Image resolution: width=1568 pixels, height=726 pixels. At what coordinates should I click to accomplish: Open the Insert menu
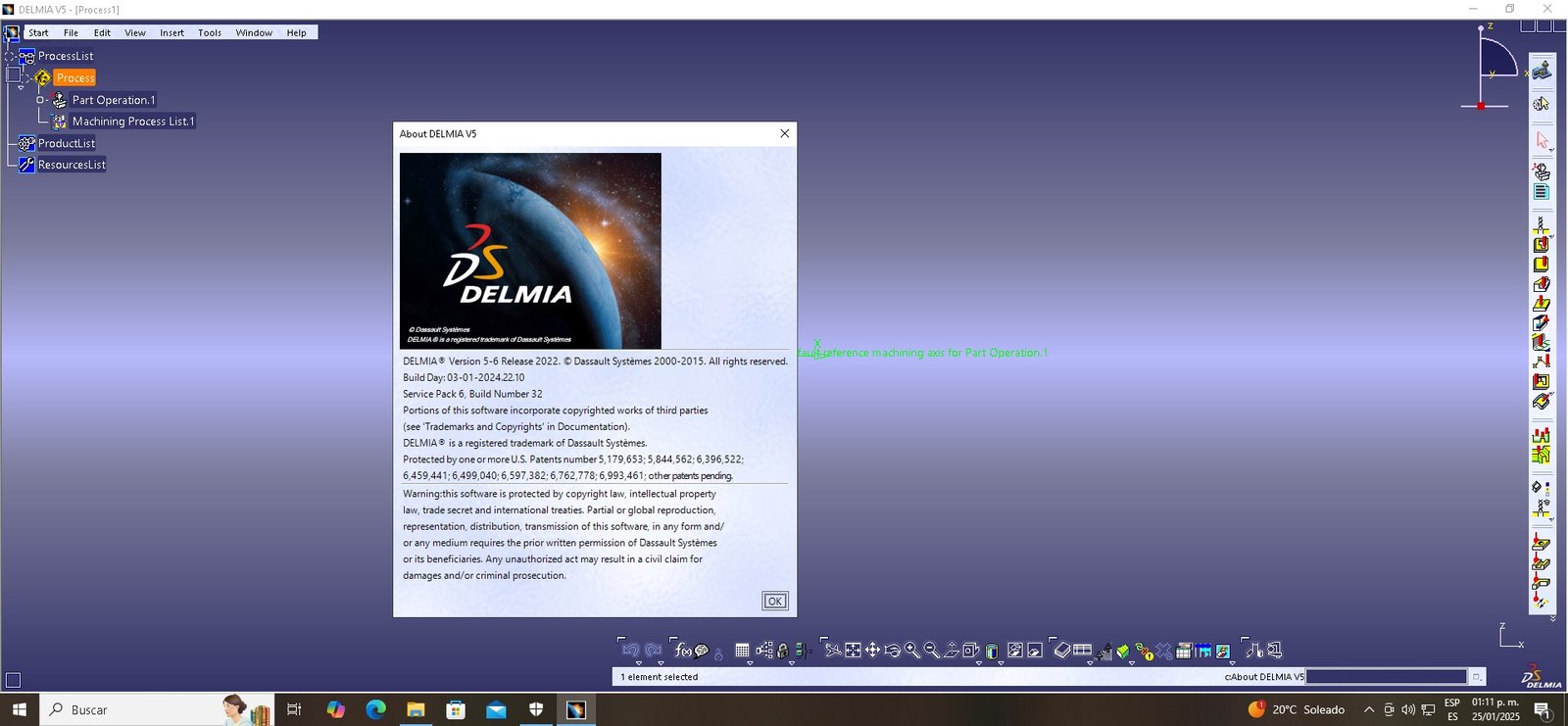(x=171, y=32)
